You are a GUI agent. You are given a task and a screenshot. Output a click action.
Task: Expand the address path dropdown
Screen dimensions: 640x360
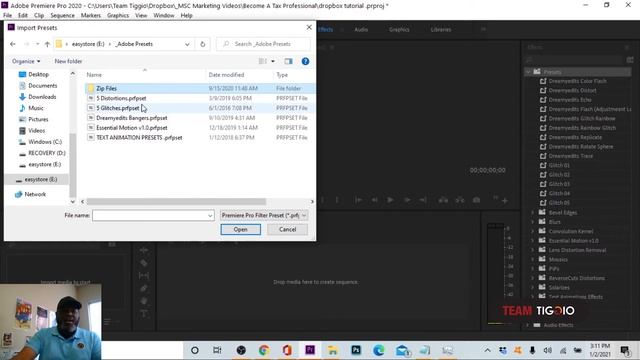click(x=187, y=44)
